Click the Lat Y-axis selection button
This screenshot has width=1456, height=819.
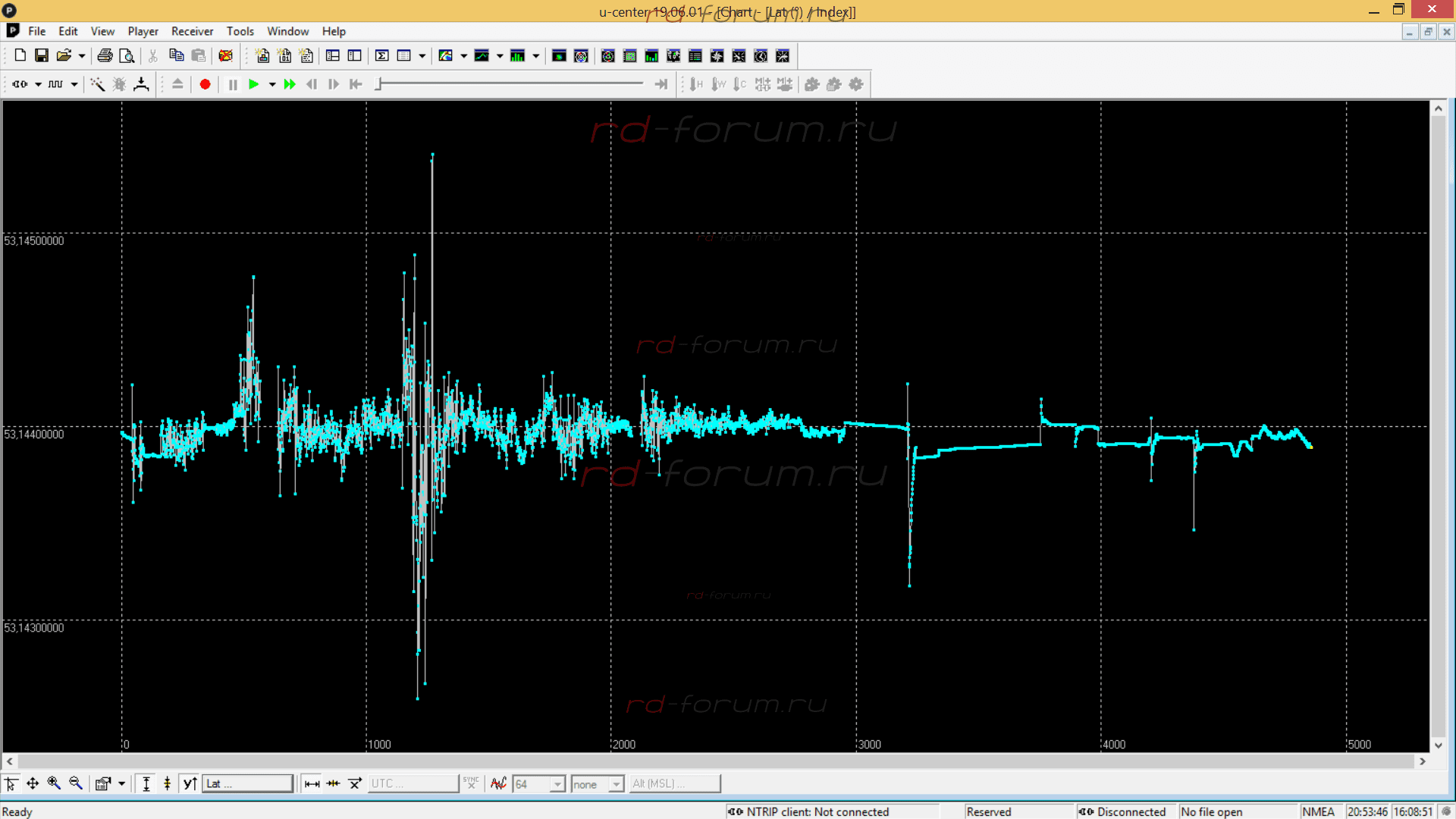coord(247,783)
